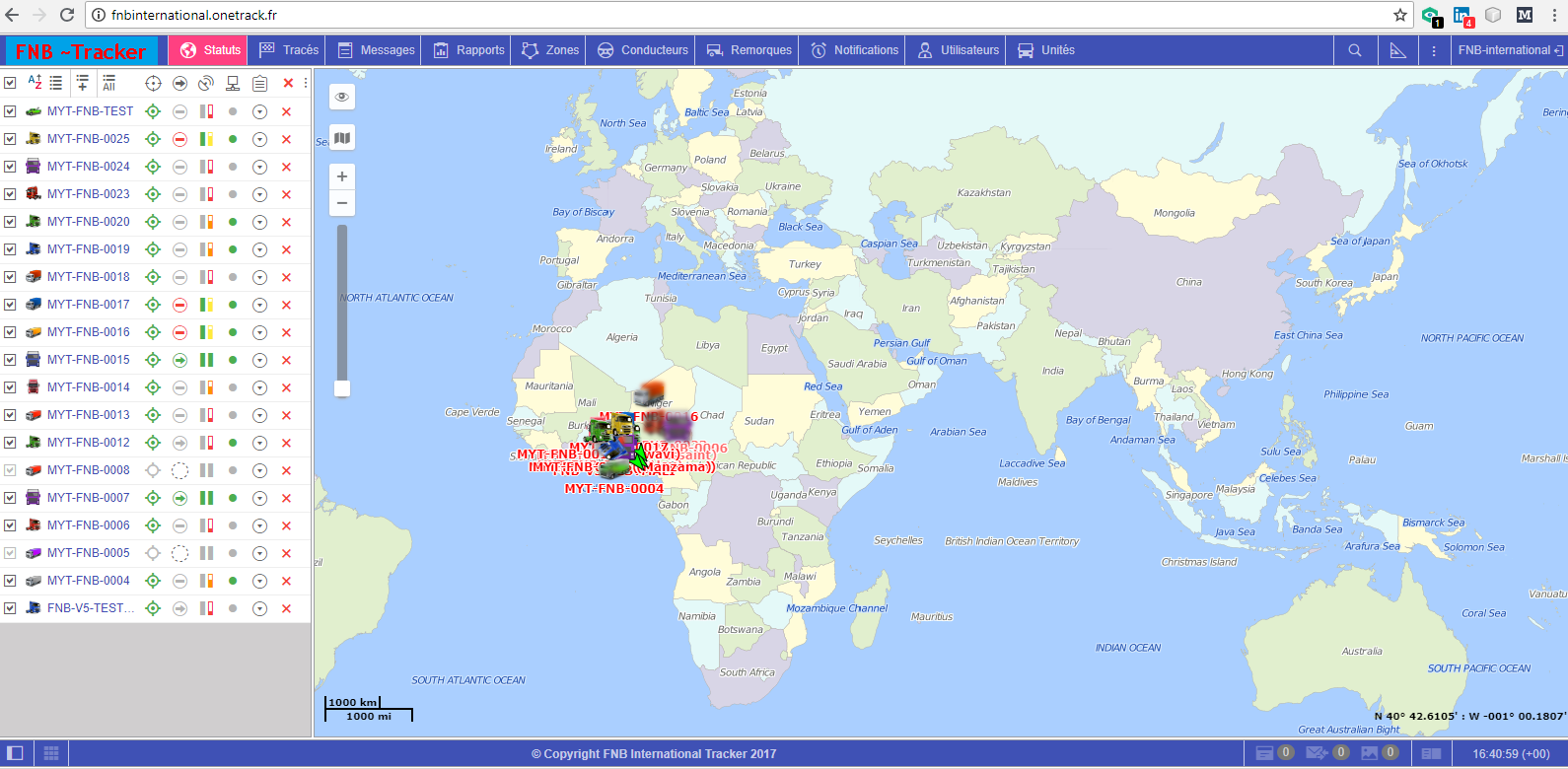Open the dropdown circle for MYT-FNB-0007
Screen dimensions: 1568x769
pos(259,498)
